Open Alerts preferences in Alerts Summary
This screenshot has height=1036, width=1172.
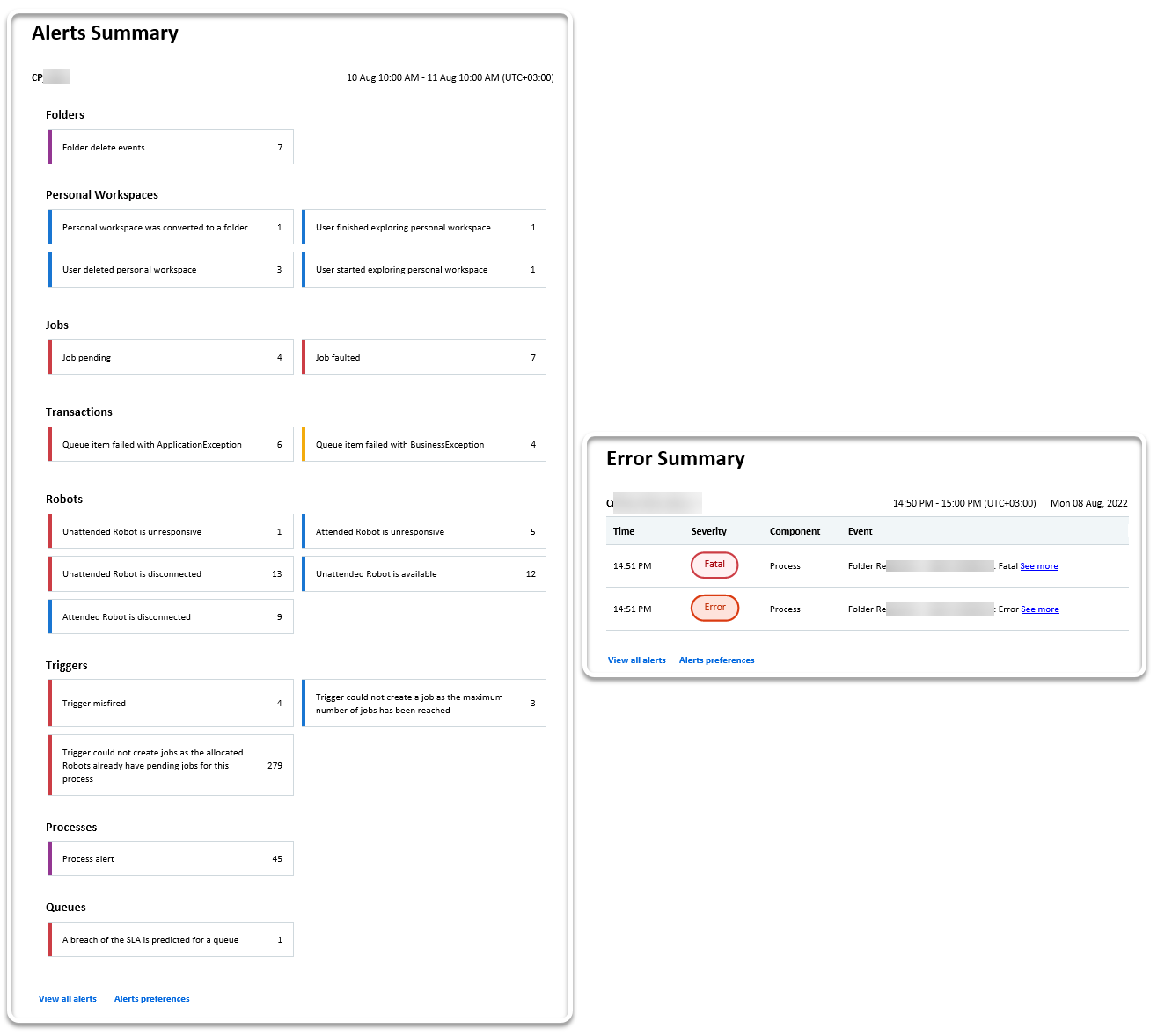point(151,999)
